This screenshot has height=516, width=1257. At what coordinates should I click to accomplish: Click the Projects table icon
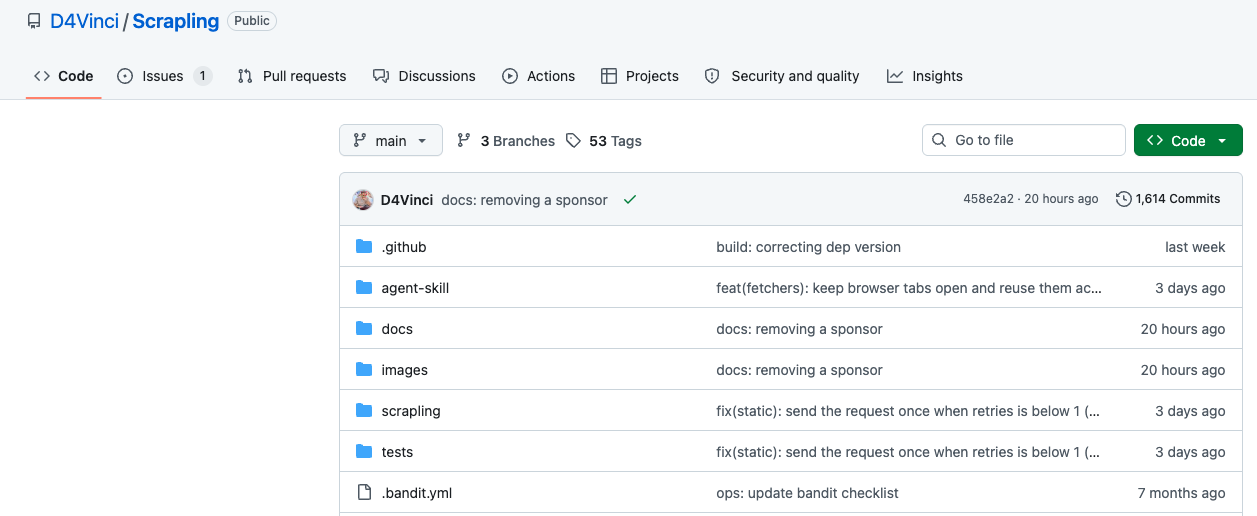[608, 76]
